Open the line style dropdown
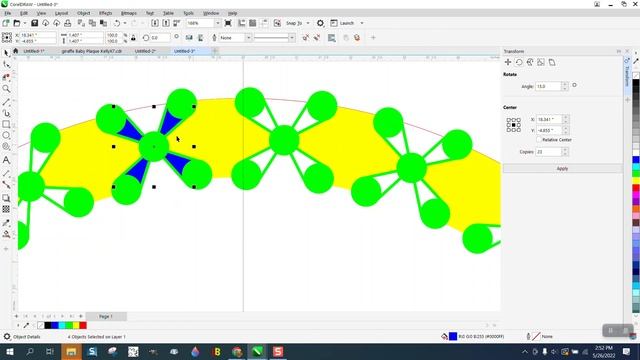This screenshot has height=360, width=640. point(292,38)
